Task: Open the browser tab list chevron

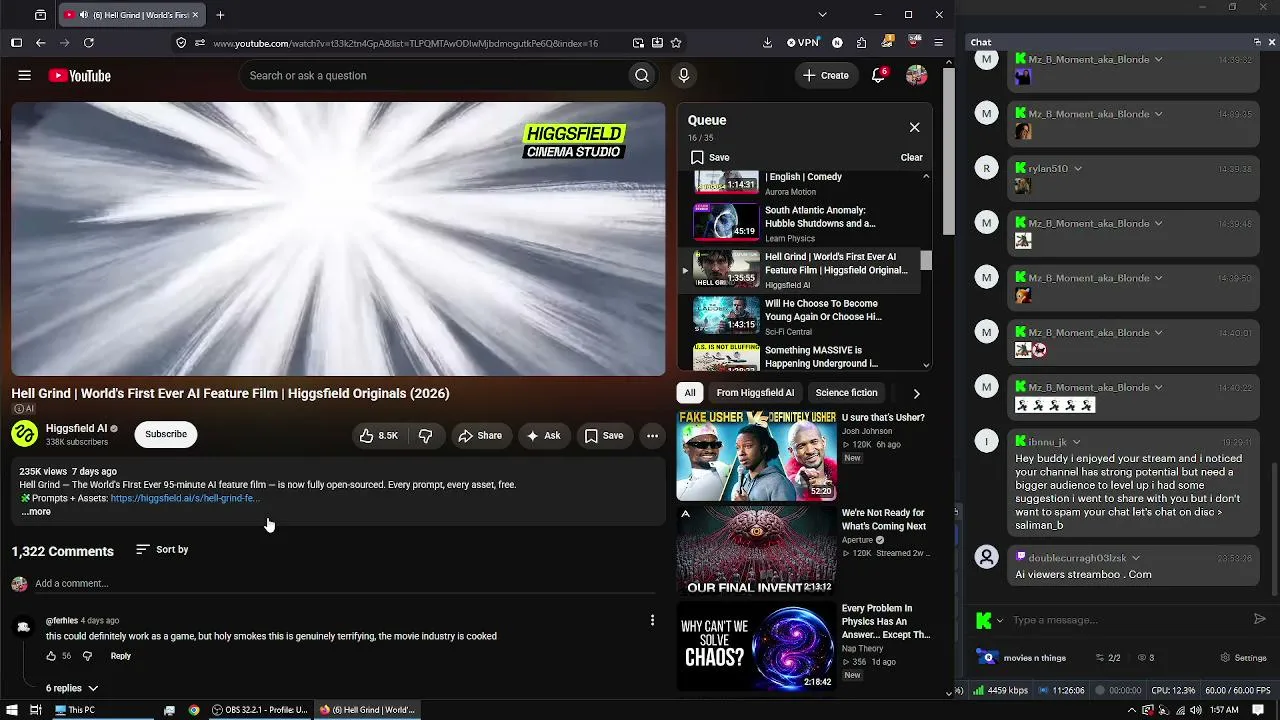Action: click(x=822, y=15)
